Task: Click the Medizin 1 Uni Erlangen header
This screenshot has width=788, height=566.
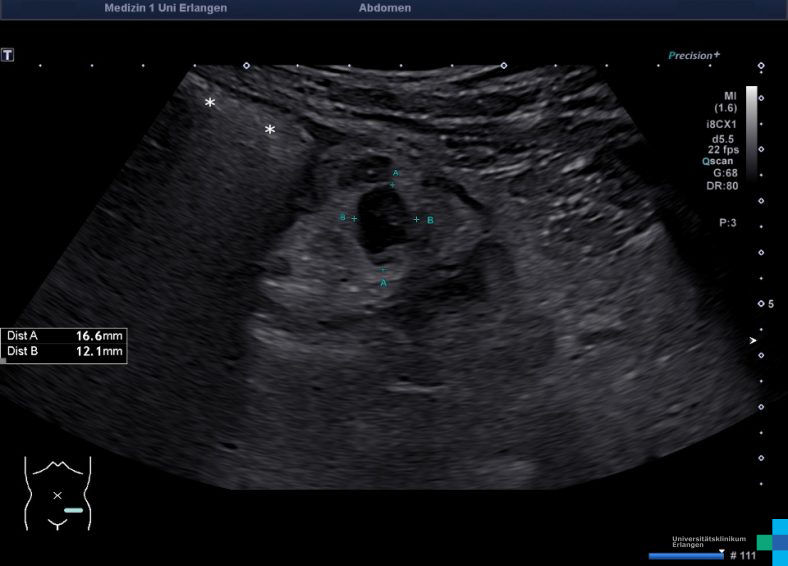Action: coord(165,8)
